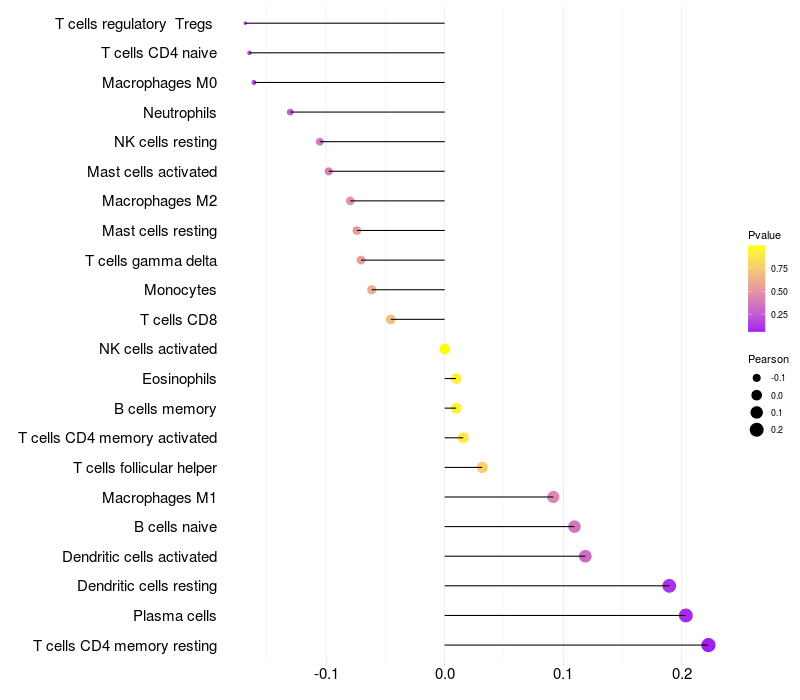Click the T cells follicular helper dot
Viewport: 800px width, 700px height.
(x=482, y=467)
